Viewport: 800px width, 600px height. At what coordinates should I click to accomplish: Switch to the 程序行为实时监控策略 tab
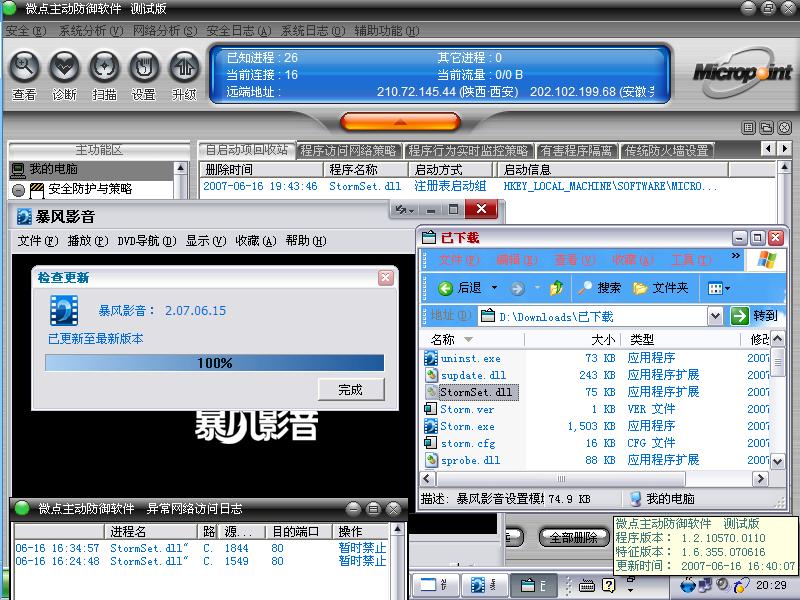pos(468,151)
